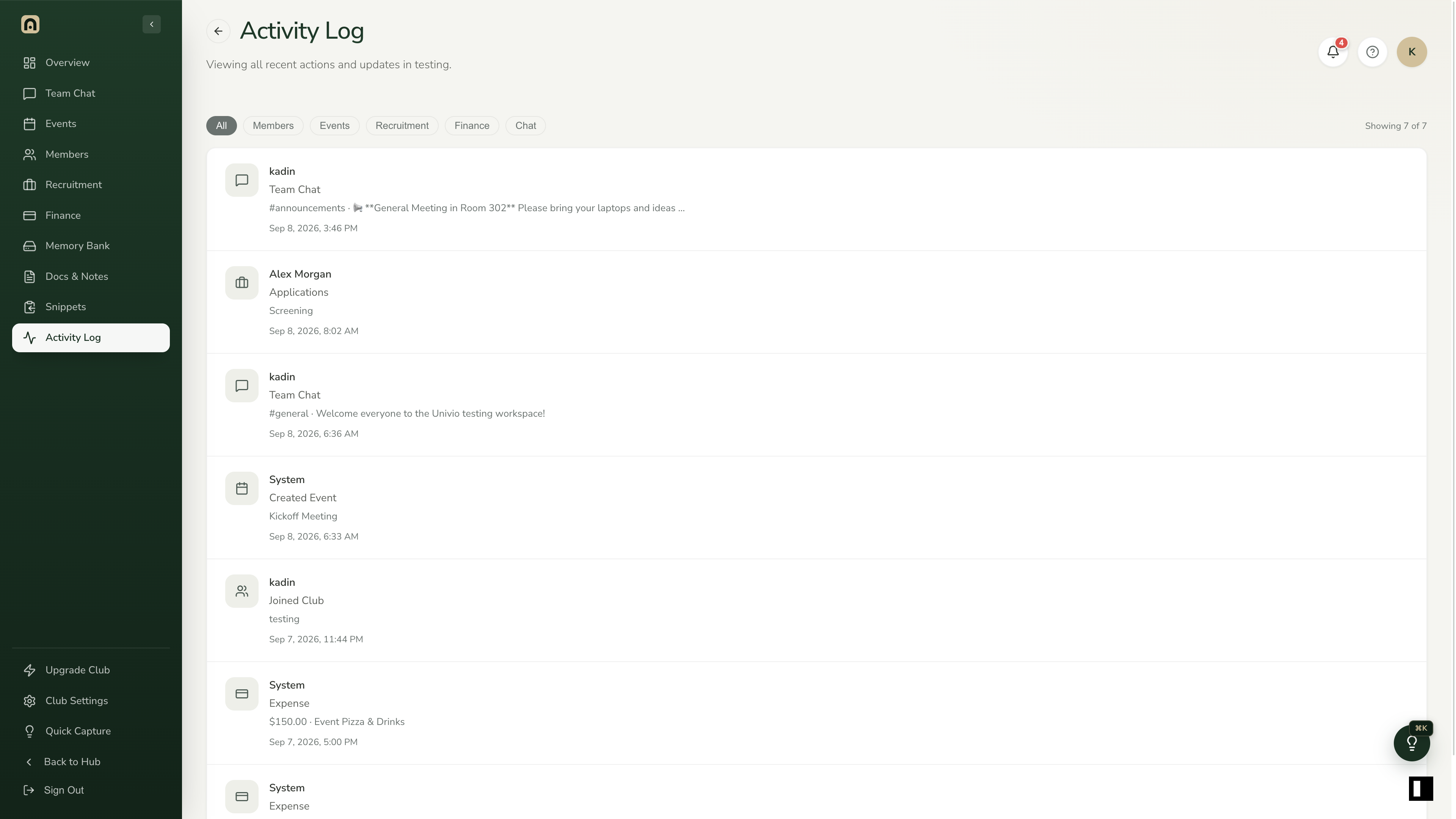Click people icon of Joined Club entry

coord(242,591)
